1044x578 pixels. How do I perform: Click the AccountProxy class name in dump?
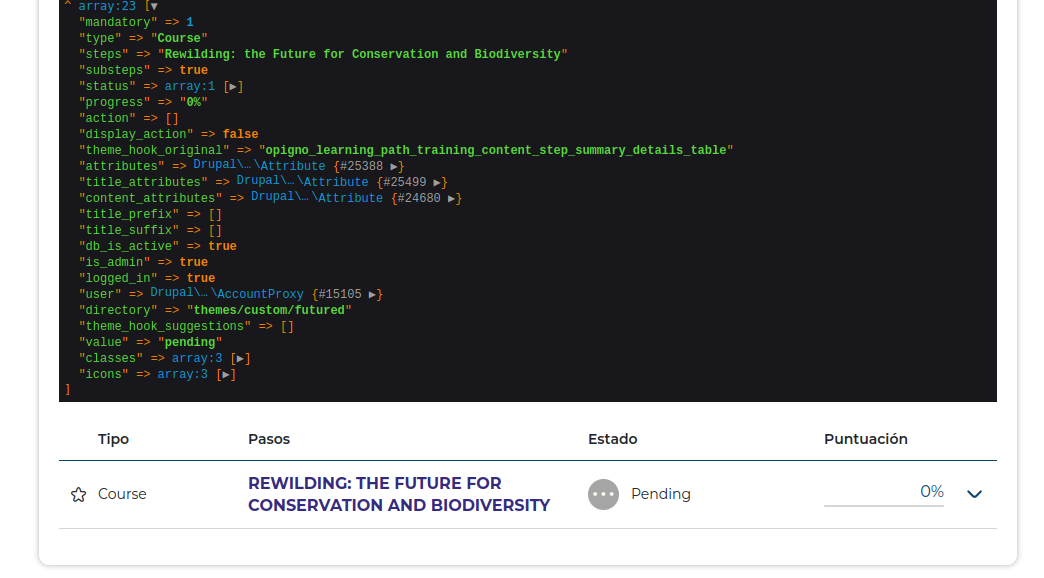coord(260,295)
